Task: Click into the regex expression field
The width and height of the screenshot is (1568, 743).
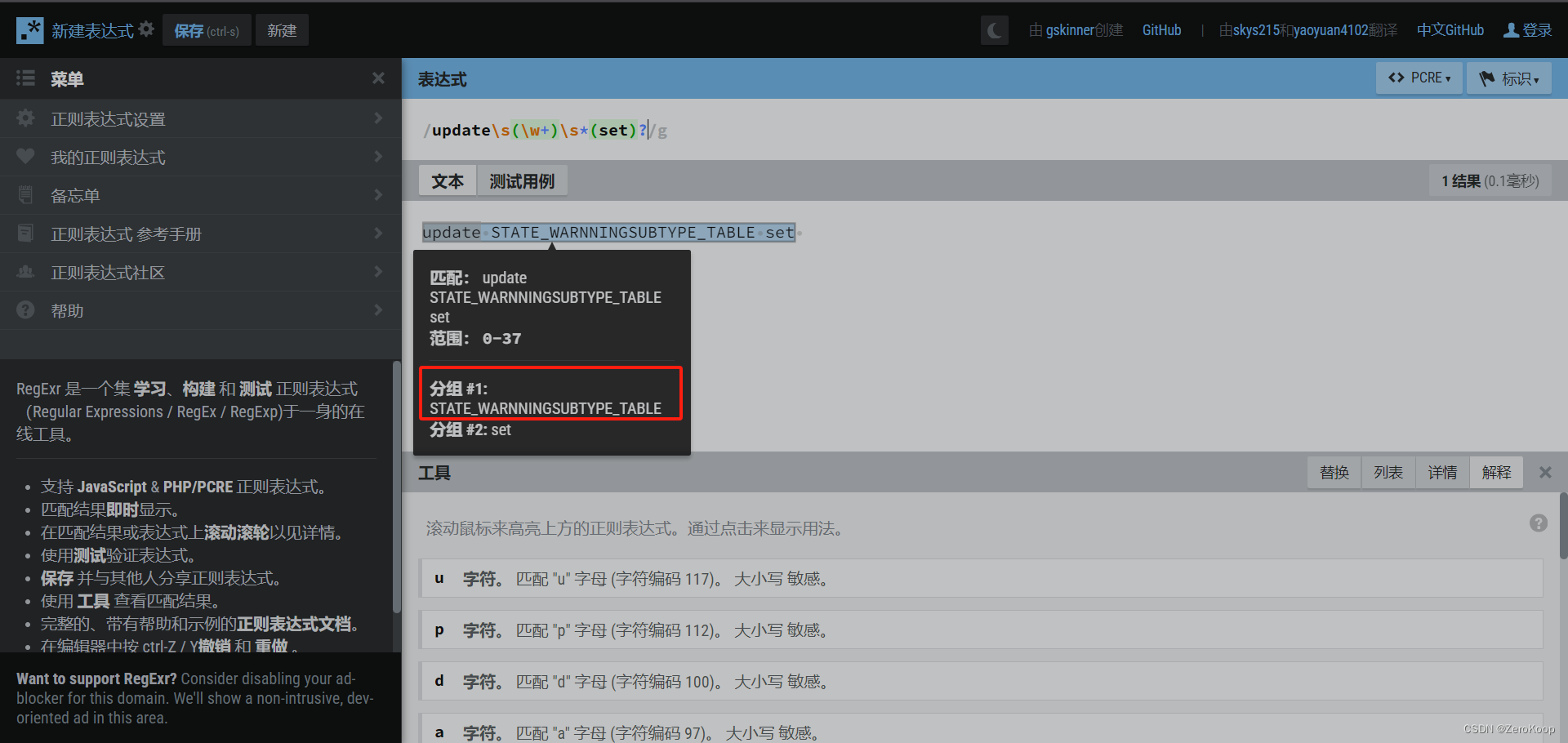Action: click(985, 130)
